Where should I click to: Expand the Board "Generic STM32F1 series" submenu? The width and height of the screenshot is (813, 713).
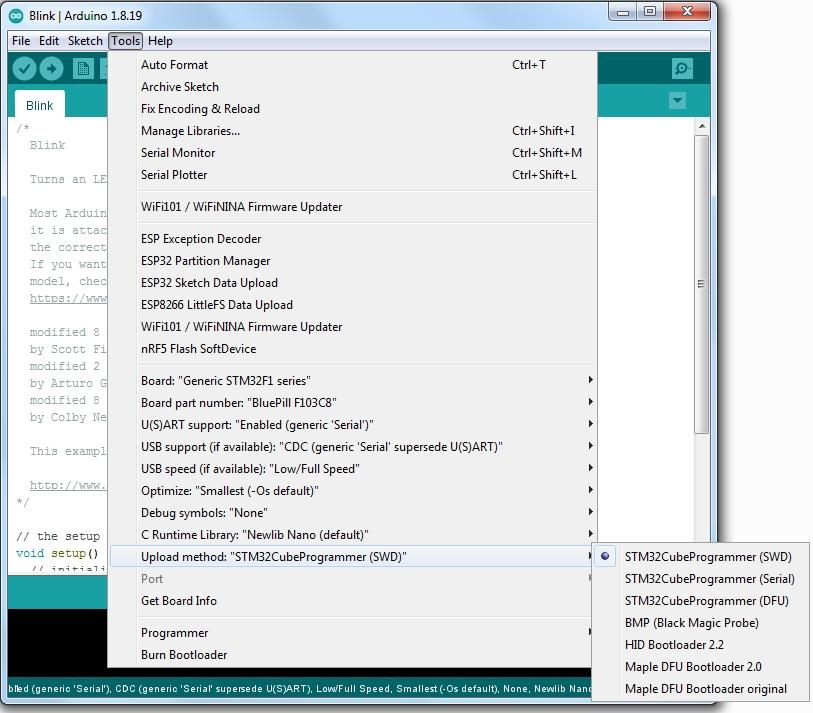[353, 381]
